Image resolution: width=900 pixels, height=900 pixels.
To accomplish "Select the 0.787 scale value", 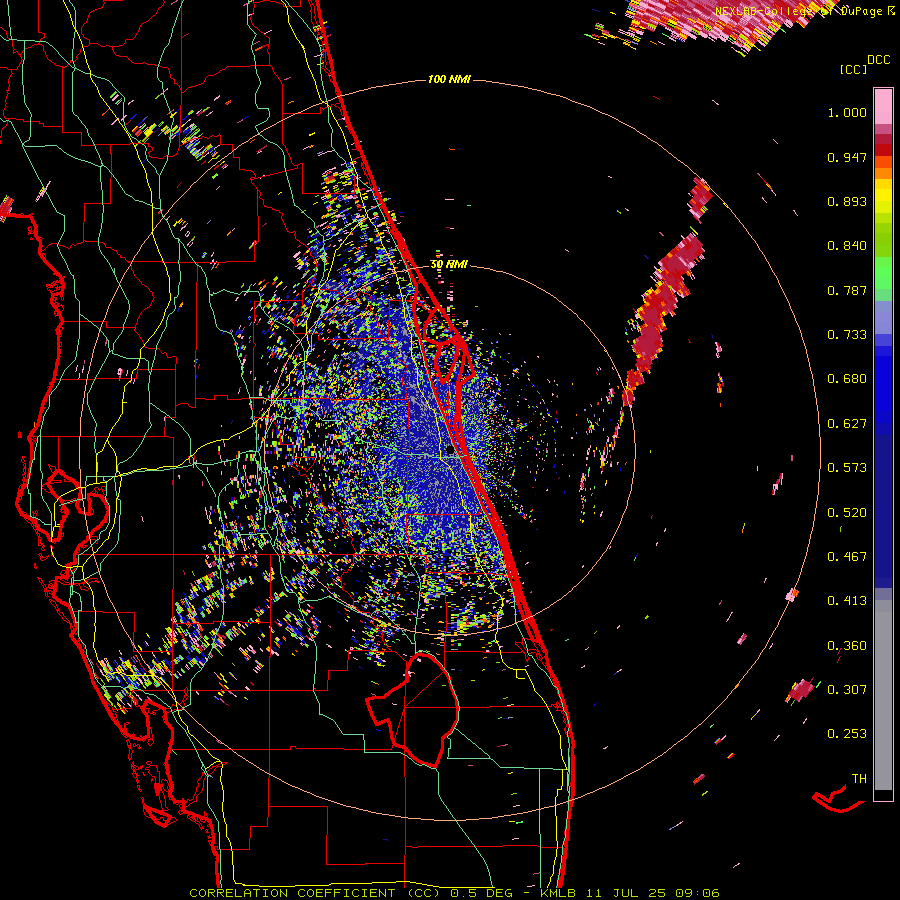I will pyautogui.click(x=847, y=290).
